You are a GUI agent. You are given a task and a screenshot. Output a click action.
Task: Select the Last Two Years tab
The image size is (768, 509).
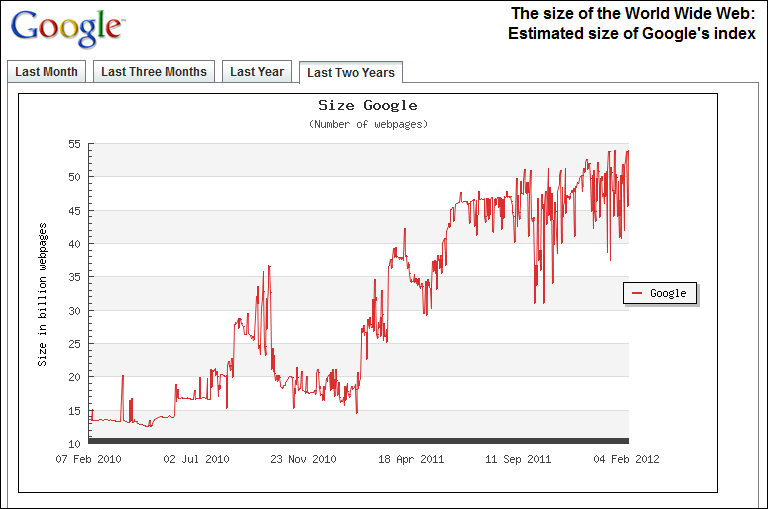coord(350,72)
